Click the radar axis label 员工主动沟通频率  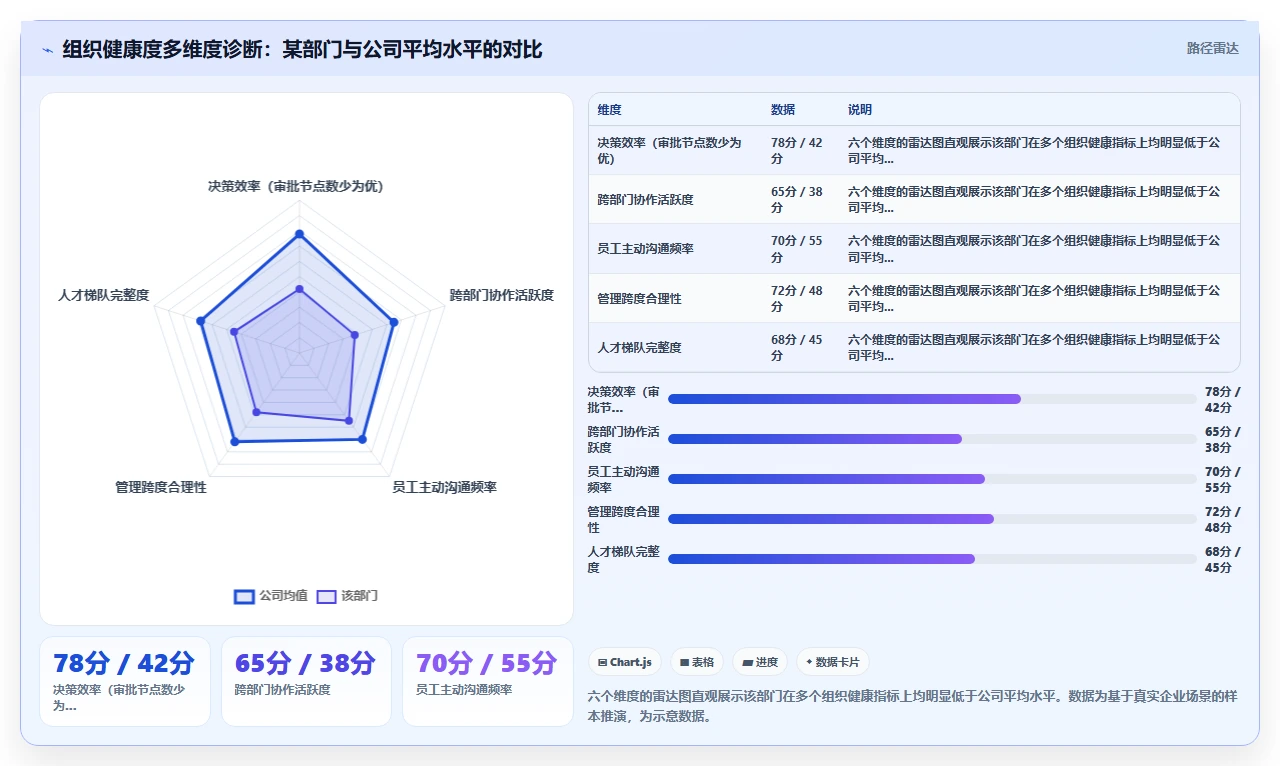[444, 487]
